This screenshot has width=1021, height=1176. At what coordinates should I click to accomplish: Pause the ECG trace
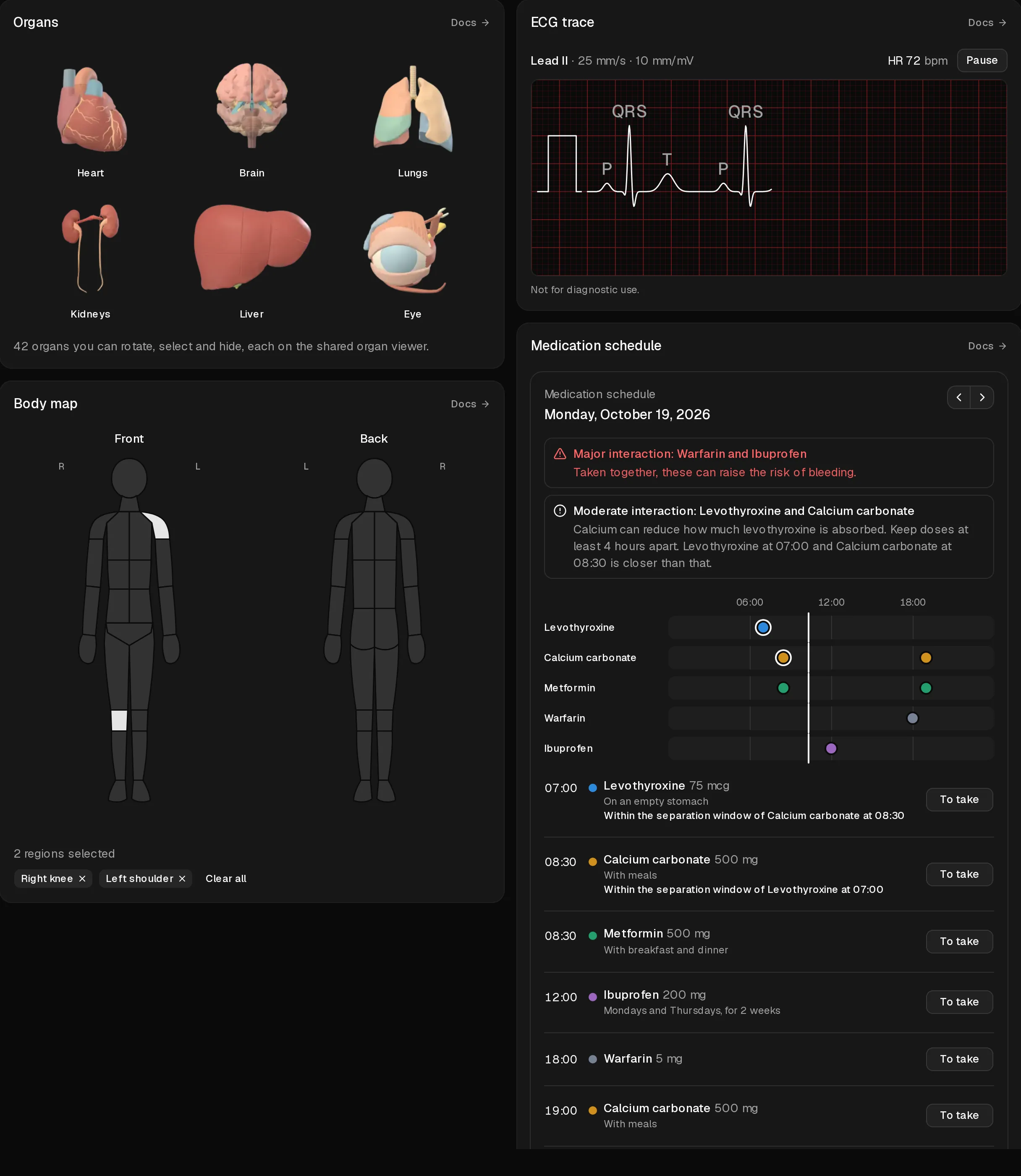[982, 60]
